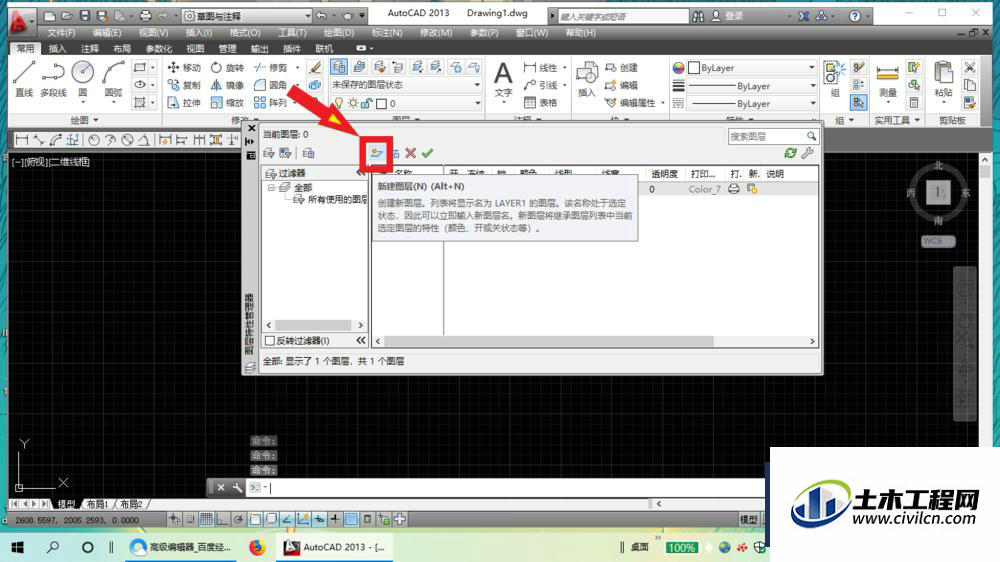Open the 未保存的图层状态 dropdown
Viewport: 1000px width, 562px height.
click(x=406, y=85)
